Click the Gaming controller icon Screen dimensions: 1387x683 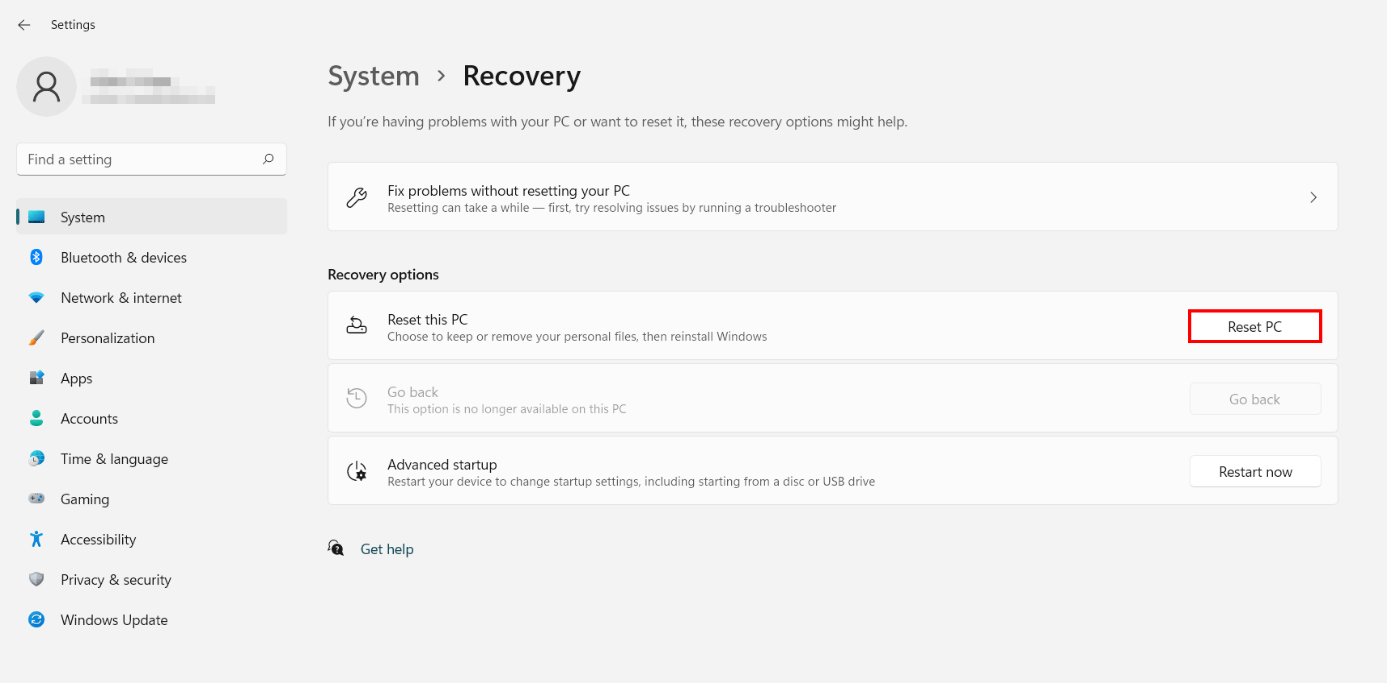pos(37,499)
